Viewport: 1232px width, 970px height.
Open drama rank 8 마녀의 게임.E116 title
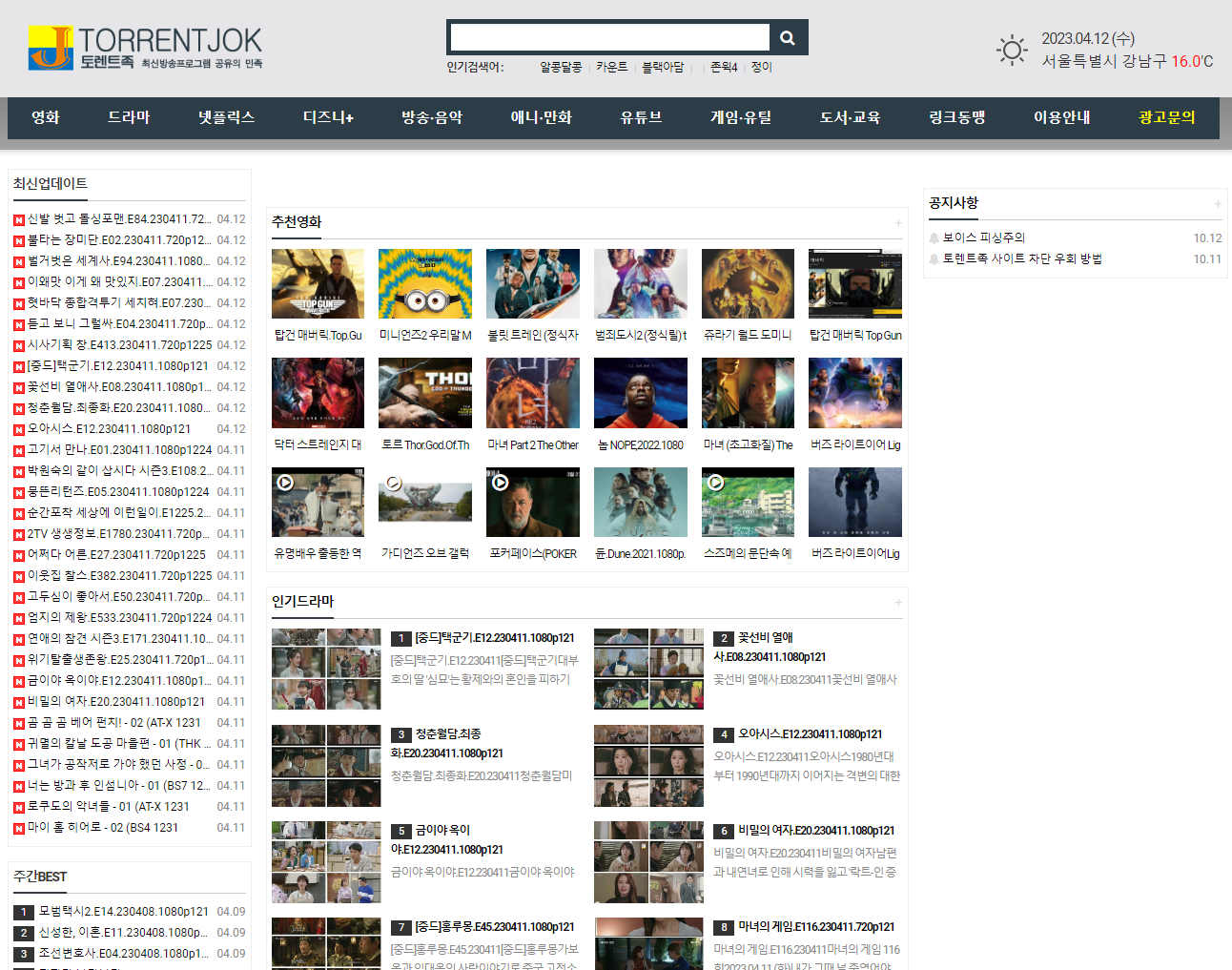(x=816, y=927)
